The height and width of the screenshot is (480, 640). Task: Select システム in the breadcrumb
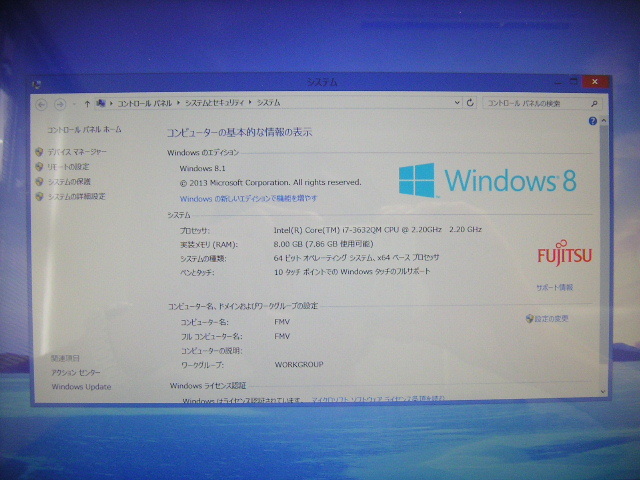point(268,103)
